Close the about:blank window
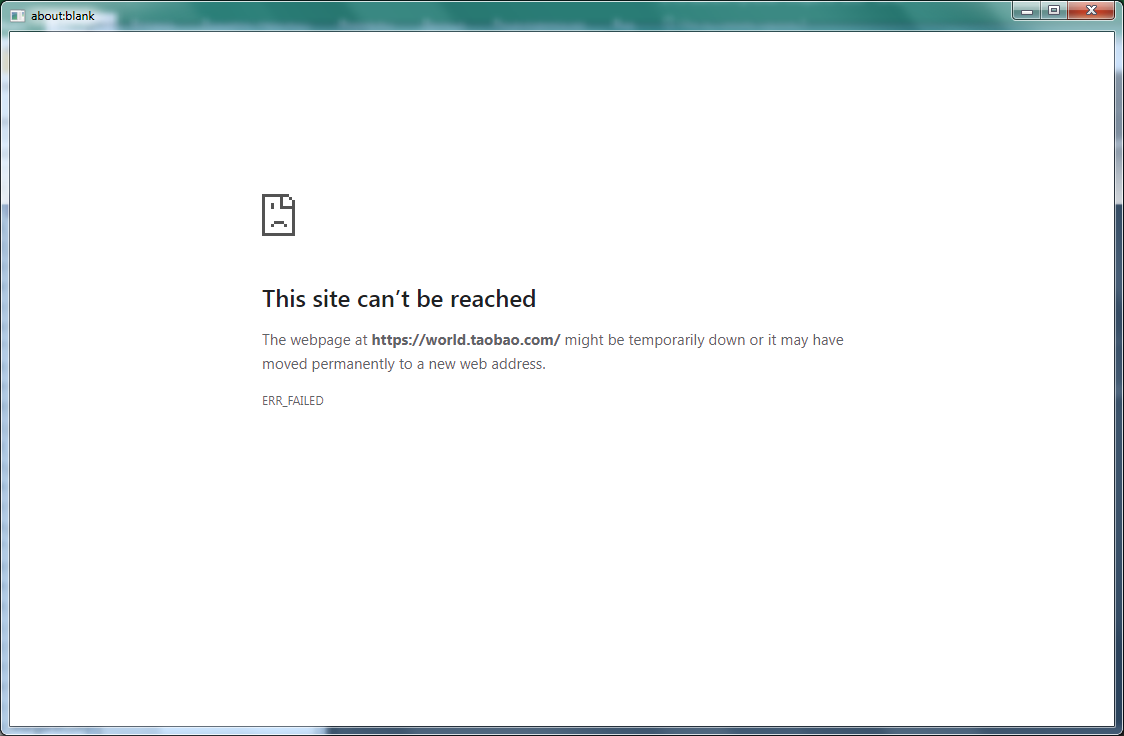The height and width of the screenshot is (736, 1124). tap(1091, 11)
